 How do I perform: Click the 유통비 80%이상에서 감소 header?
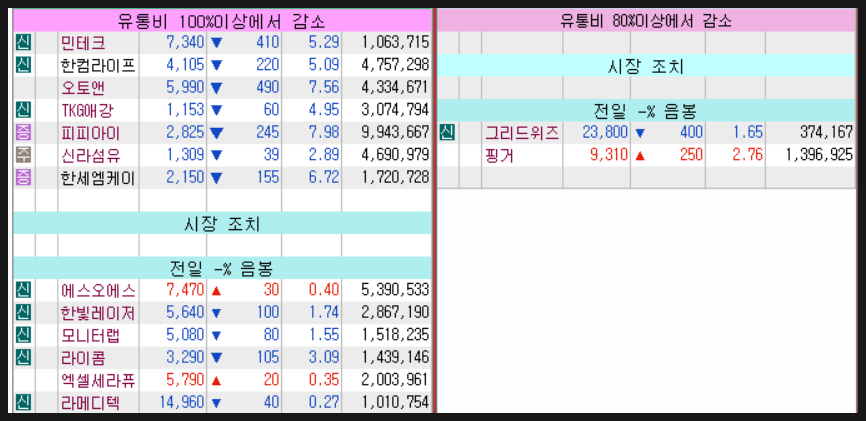click(x=646, y=21)
